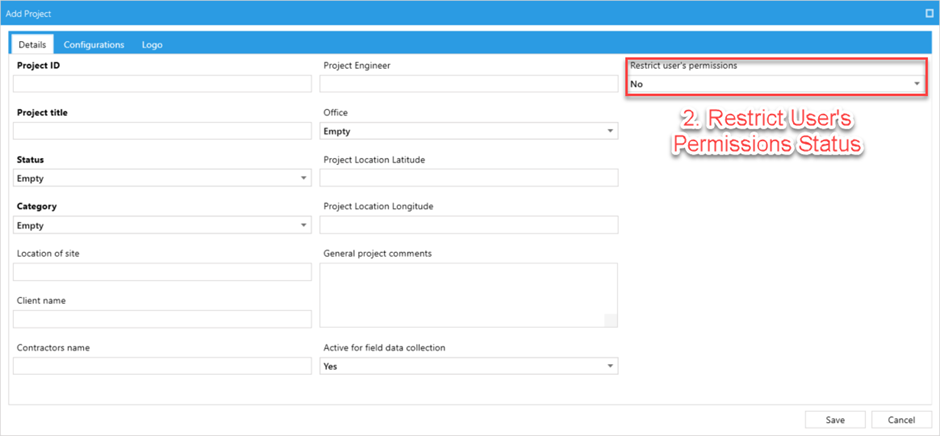The width and height of the screenshot is (940, 436).
Task: Open Restrict user's permissions dropdown
Action: click(776, 84)
